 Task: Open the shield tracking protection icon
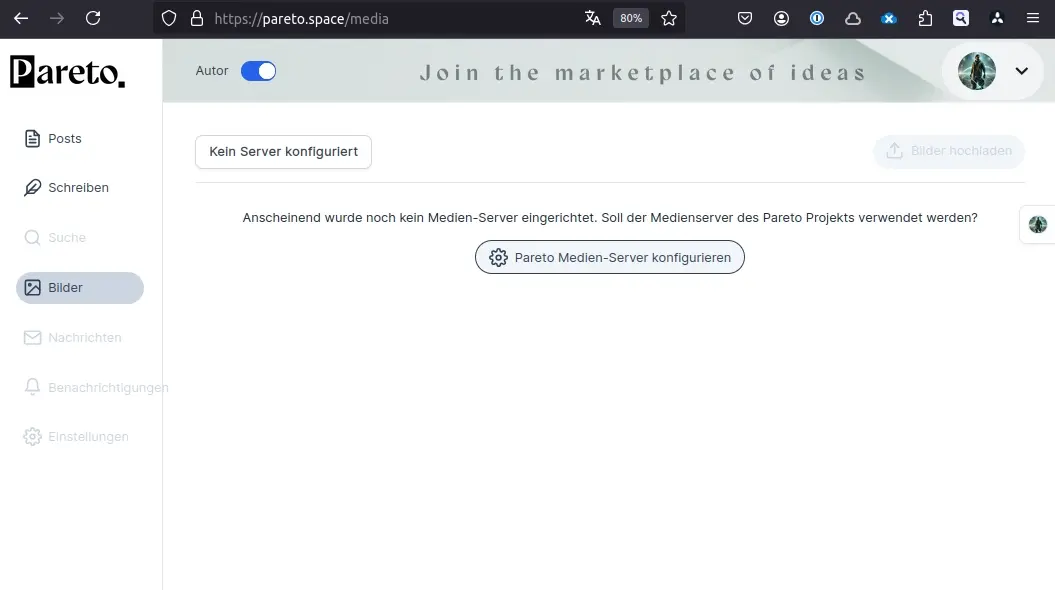coord(169,18)
